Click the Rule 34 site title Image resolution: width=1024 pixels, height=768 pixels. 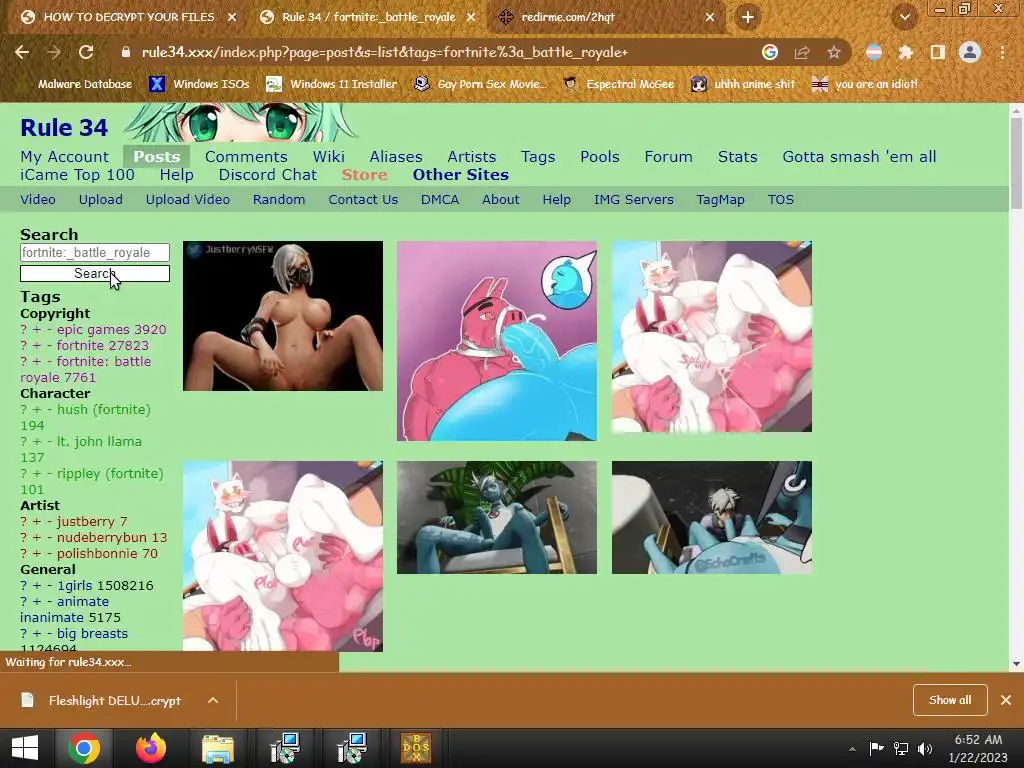click(64, 127)
